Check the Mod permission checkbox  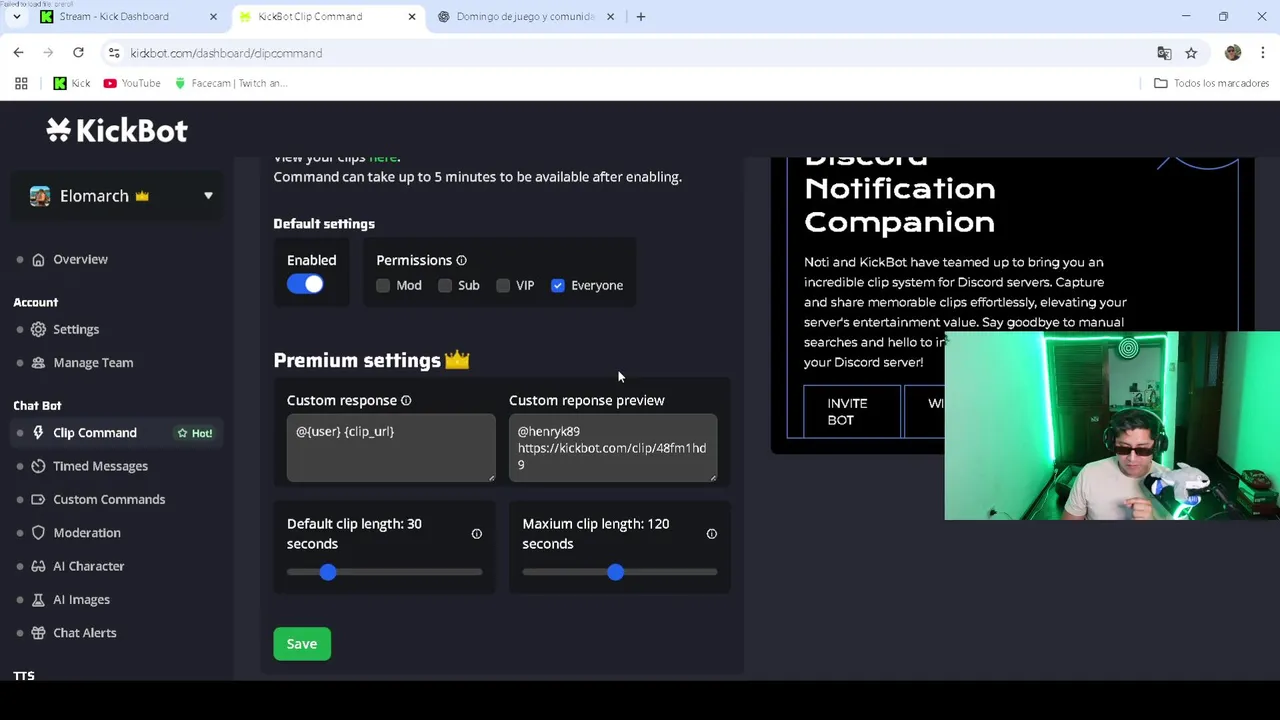(383, 286)
